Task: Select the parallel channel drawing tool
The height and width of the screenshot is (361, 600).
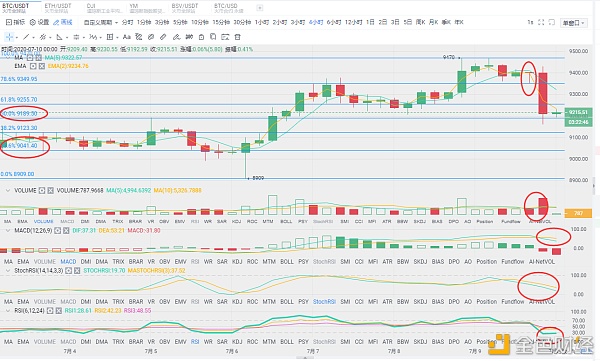Action: pos(42,37)
